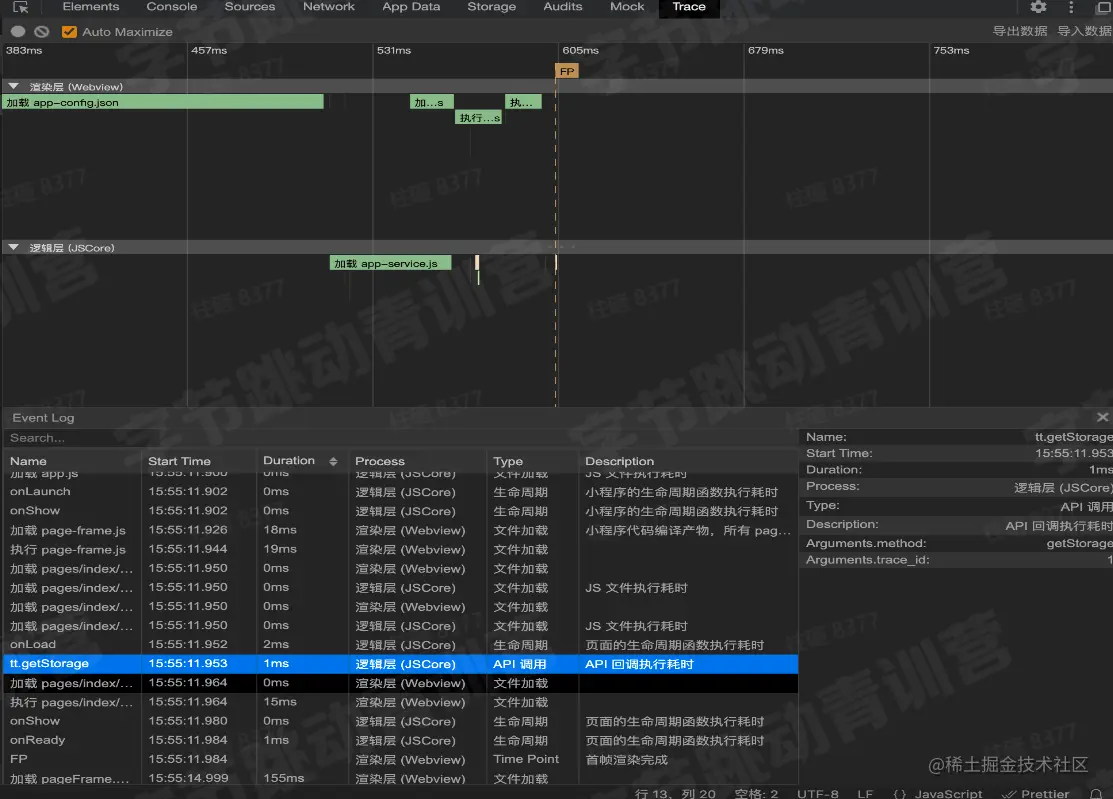The width and height of the screenshot is (1113, 799).
Task: Click the Time Point type cell
Action: tap(526, 759)
